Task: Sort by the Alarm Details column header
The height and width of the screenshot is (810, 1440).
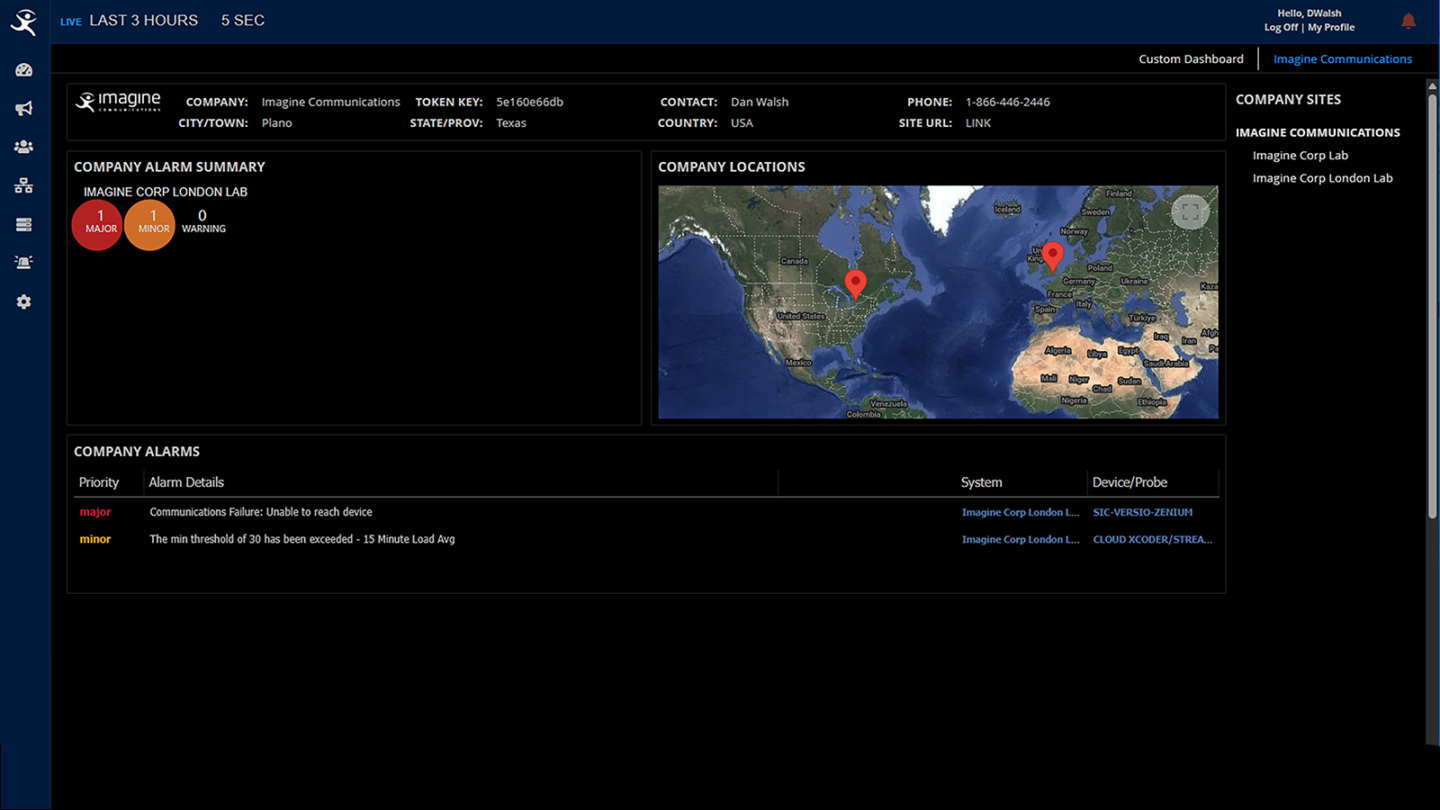Action: tap(186, 482)
